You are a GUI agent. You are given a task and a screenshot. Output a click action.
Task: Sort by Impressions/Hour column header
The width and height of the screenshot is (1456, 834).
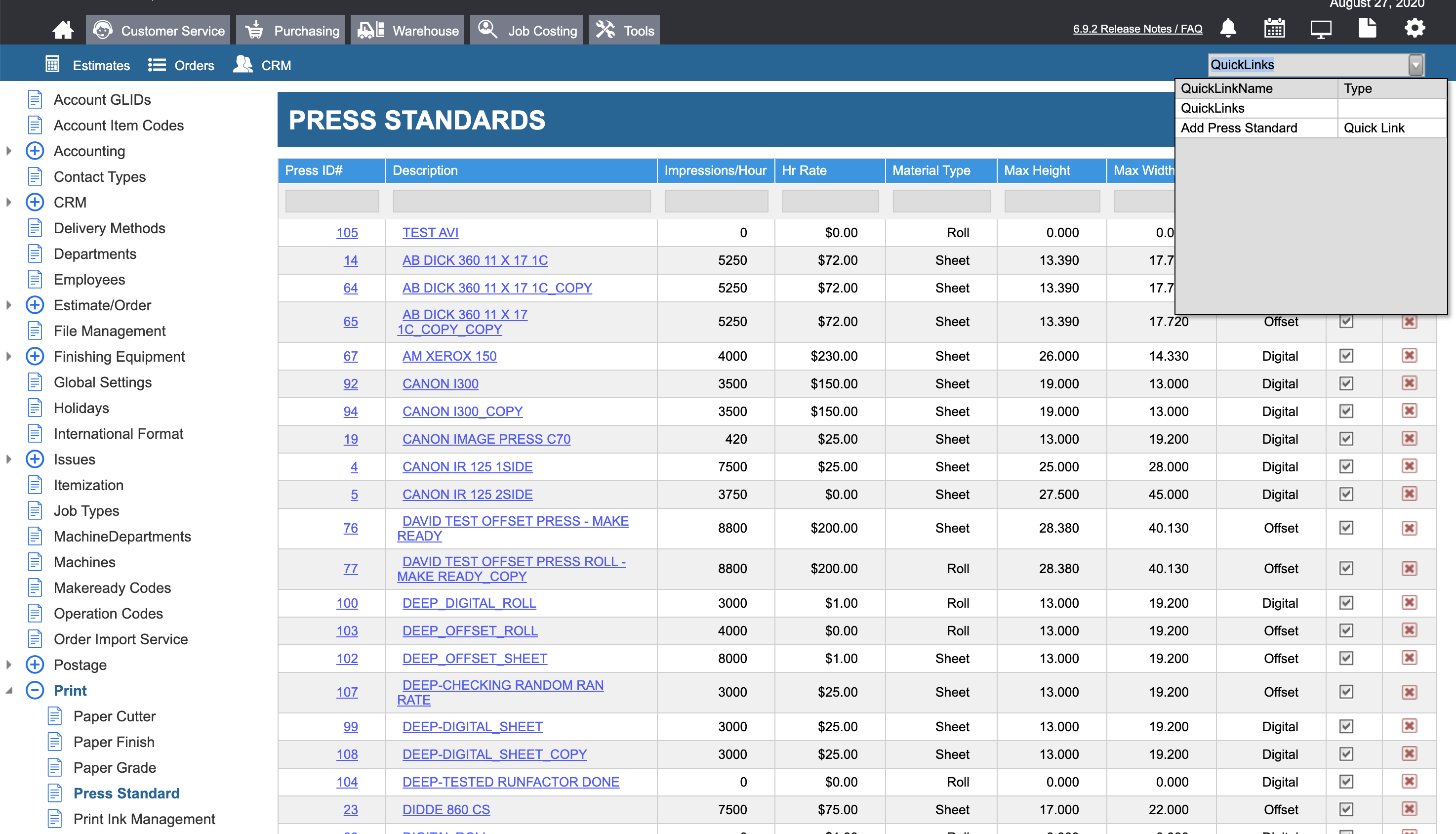(715, 170)
